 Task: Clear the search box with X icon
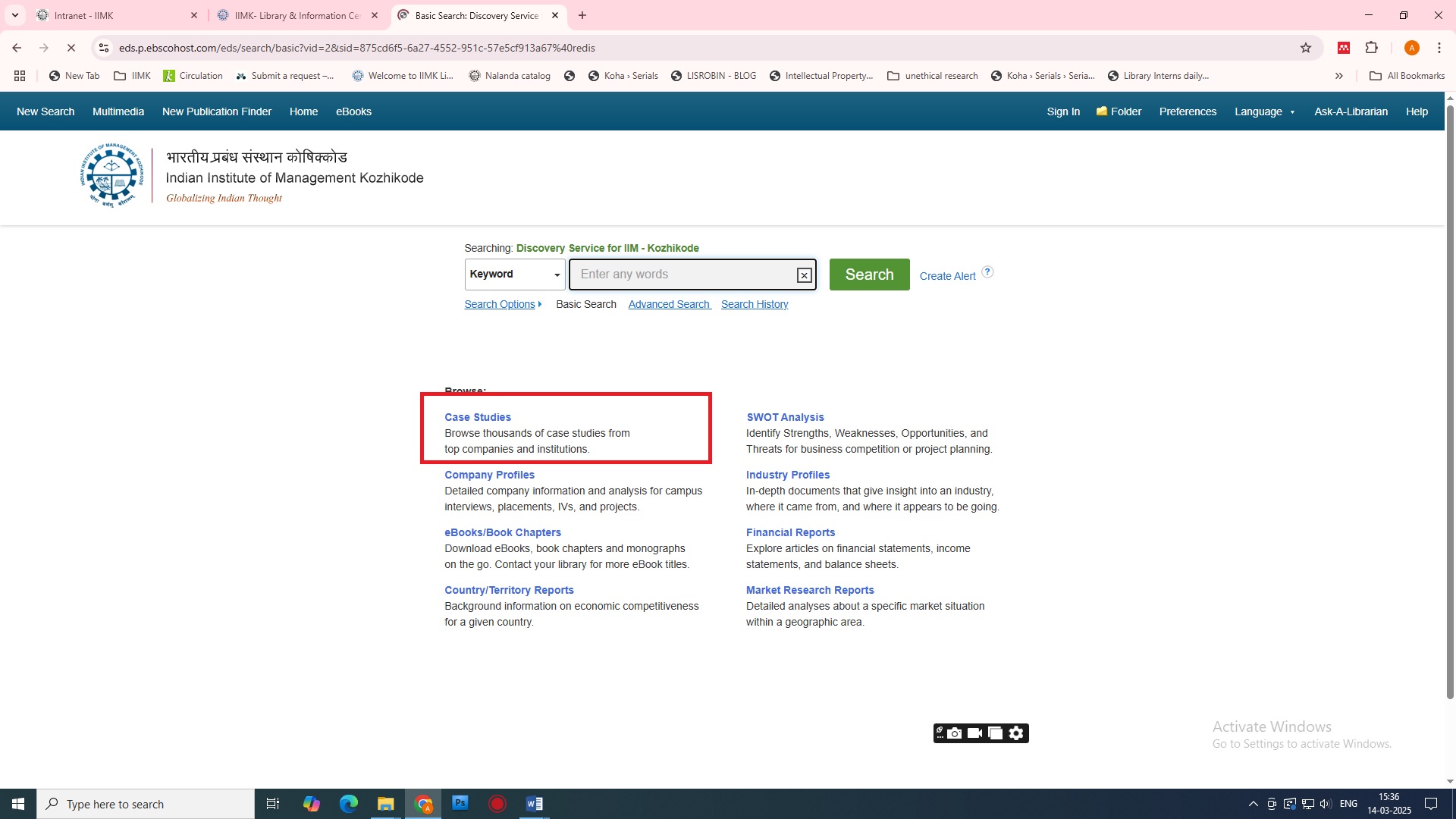point(804,275)
